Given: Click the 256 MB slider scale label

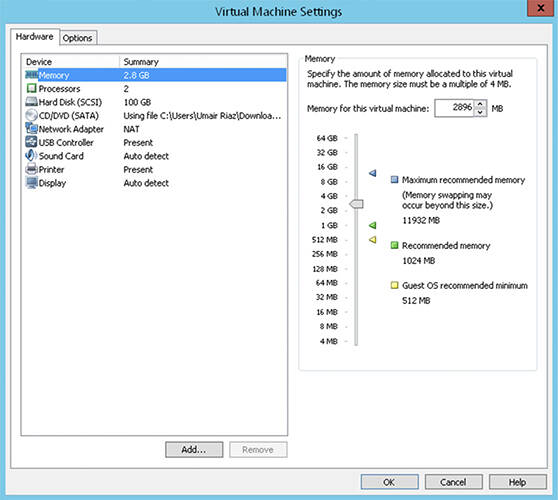Looking at the screenshot, I should (x=325, y=254).
